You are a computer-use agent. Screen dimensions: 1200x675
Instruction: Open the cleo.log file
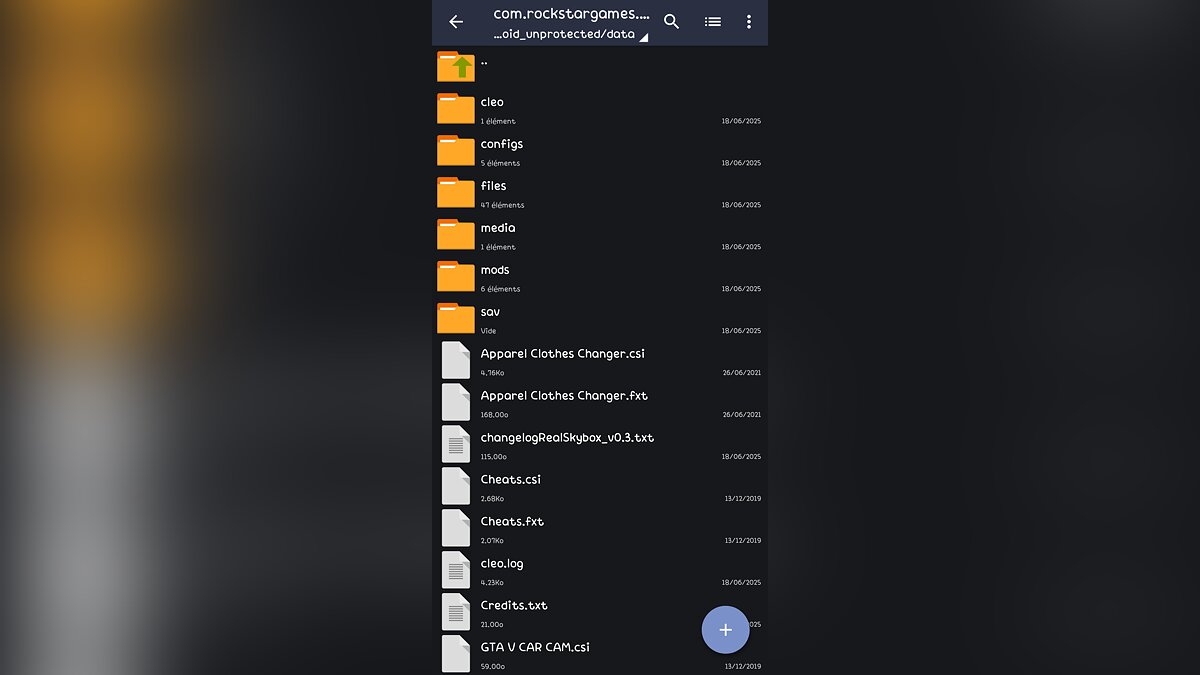[x=502, y=564]
